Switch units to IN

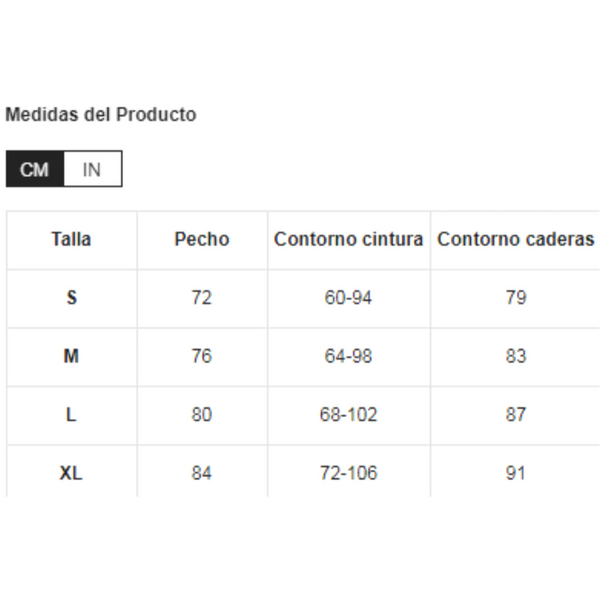(x=92, y=169)
